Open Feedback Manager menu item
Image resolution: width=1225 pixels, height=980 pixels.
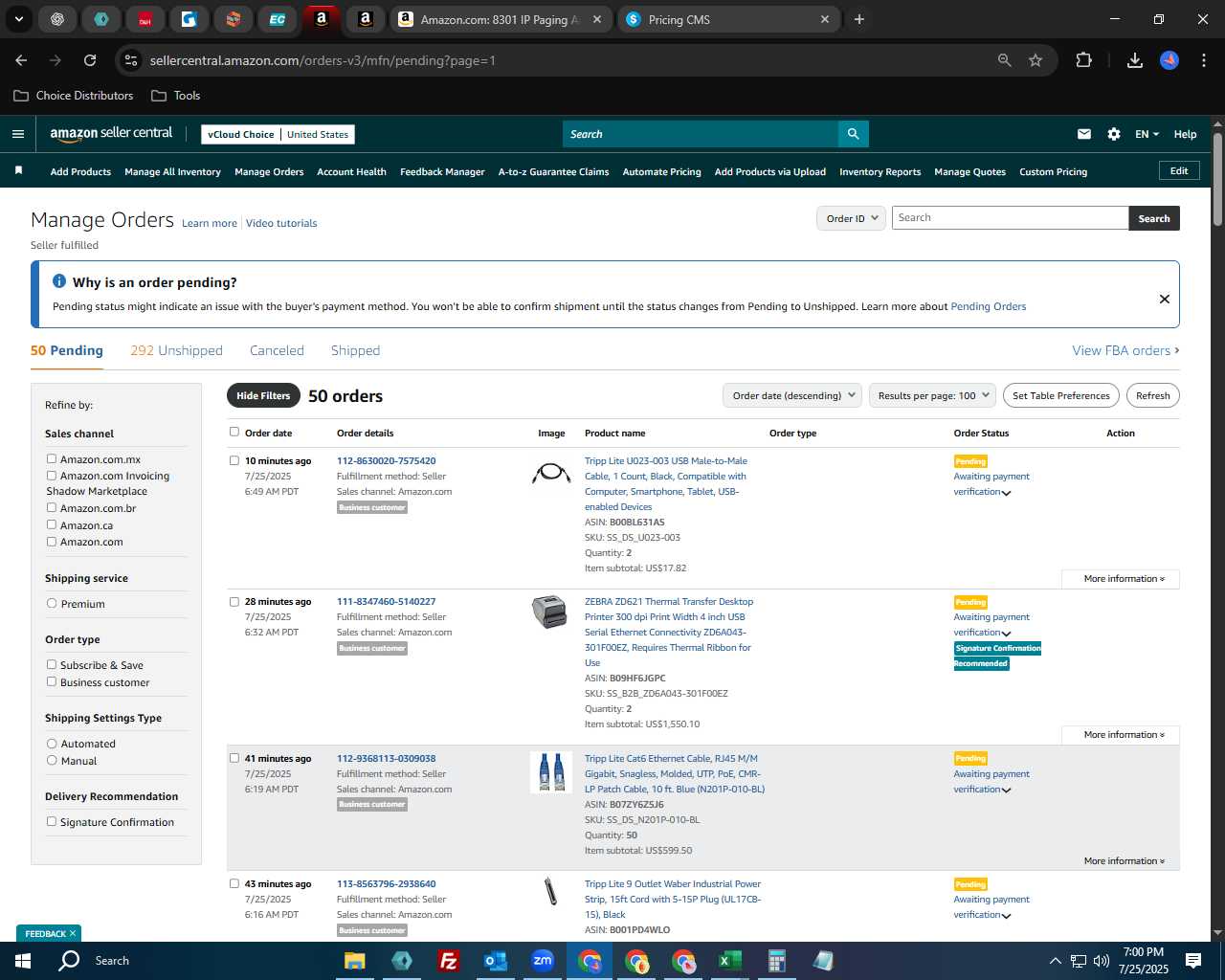point(442,171)
